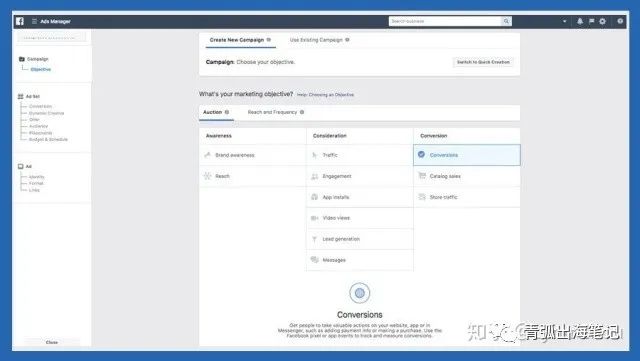Select the Reach objective
The width and height of the screenshot is (640, 361).
click(253, 176)
